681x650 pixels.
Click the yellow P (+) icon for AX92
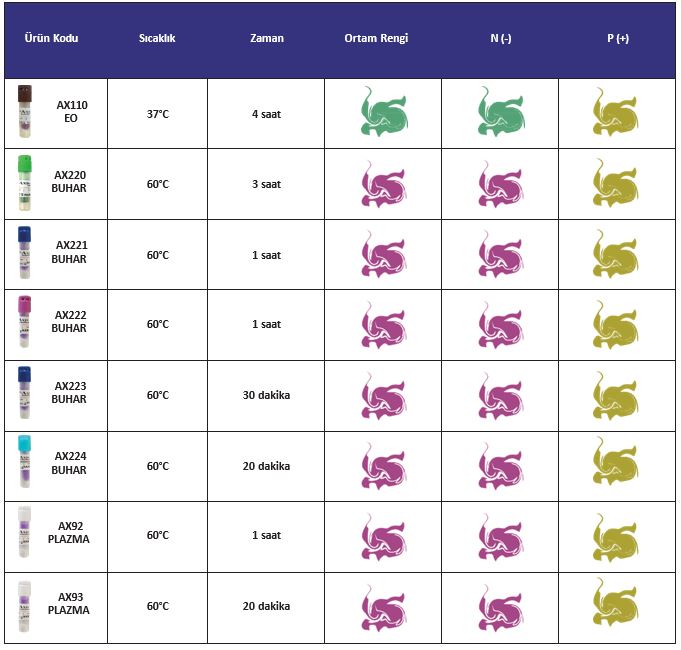[615, 538]
